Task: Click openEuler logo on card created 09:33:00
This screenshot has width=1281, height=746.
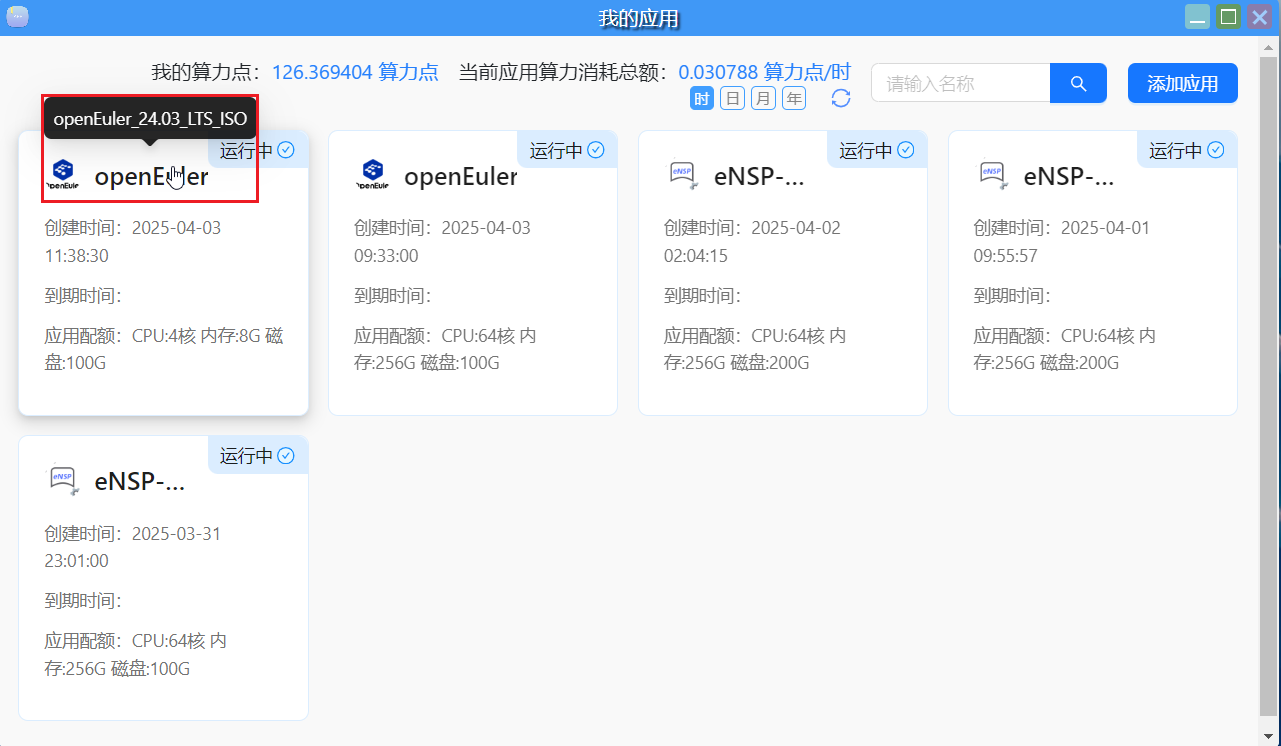Action: point(373,175)
